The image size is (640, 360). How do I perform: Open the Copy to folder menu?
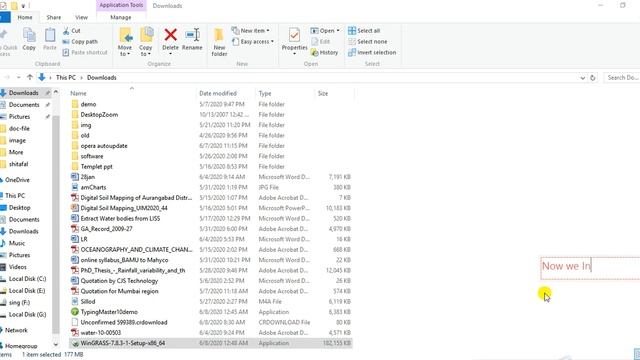click(x=146, y=42)
